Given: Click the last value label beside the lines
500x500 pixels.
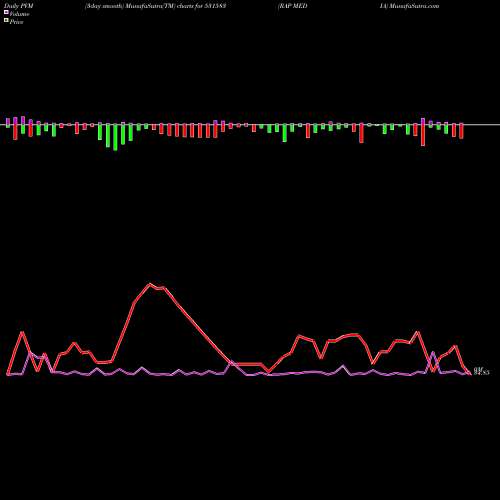Looking at the screenshot, I should pyautogui.click(x=481, y=371).
